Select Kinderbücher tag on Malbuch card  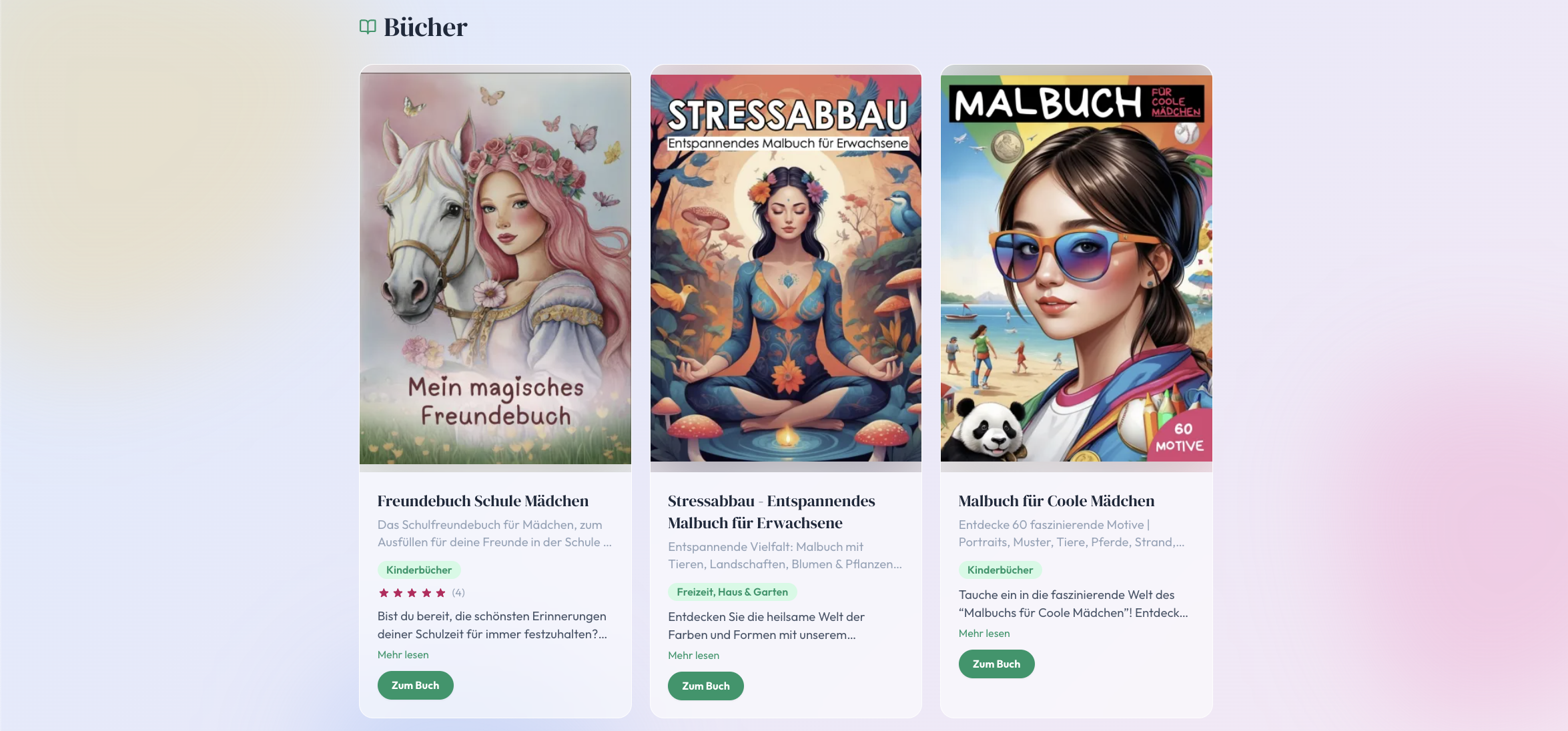1000,570
